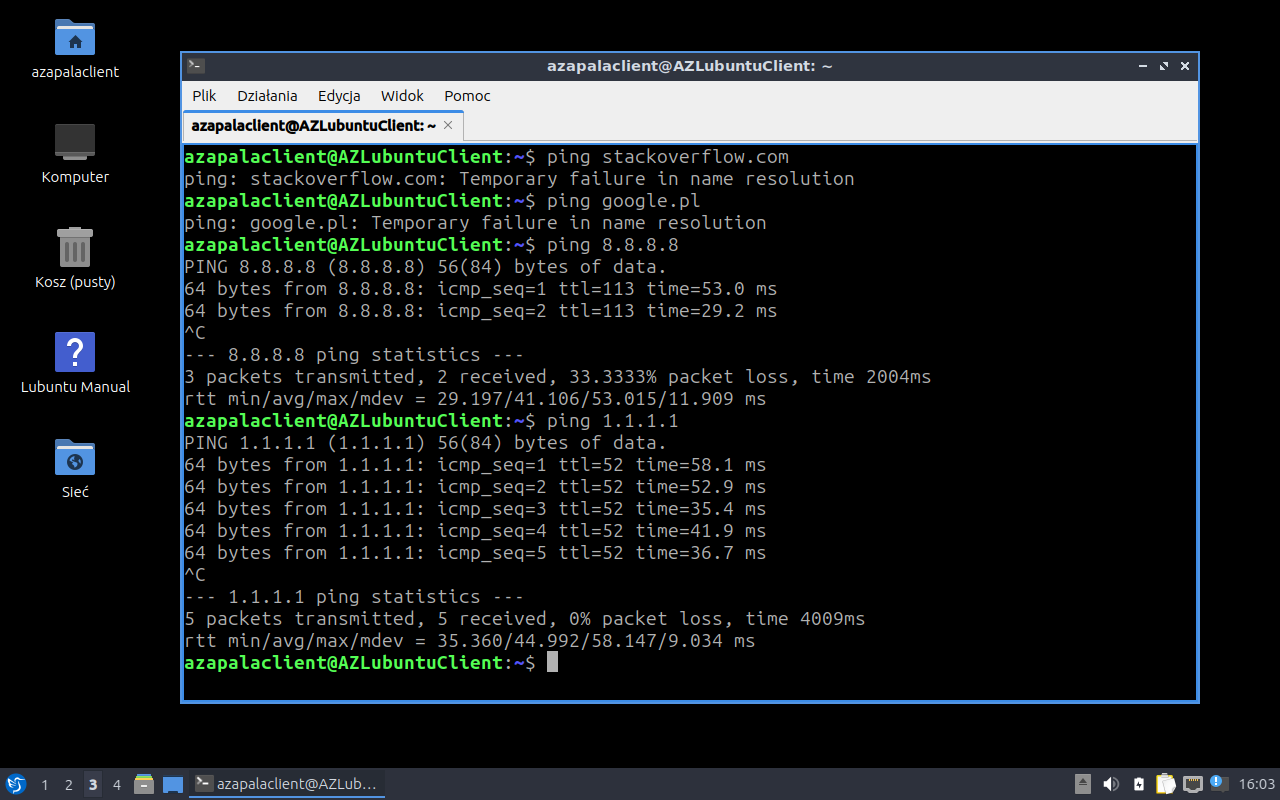The height and width of the screenshot is (800, 1280).
Task: Open the Edycja menu
Action: click(x=339, y=96)
